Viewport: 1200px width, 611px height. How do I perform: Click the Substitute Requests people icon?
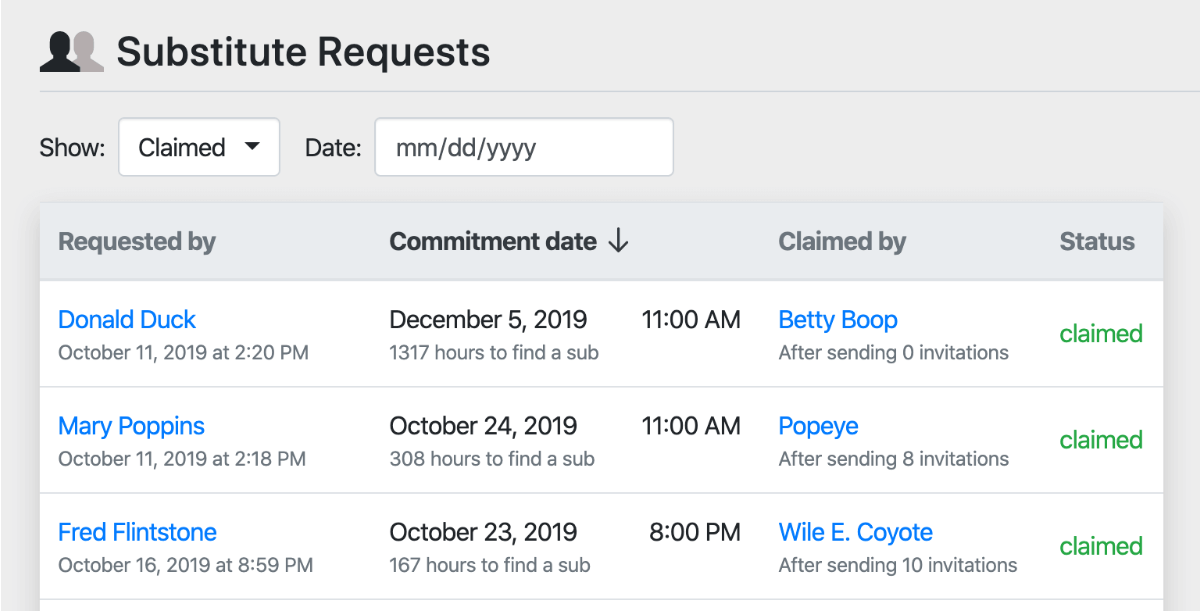point(72,52)
